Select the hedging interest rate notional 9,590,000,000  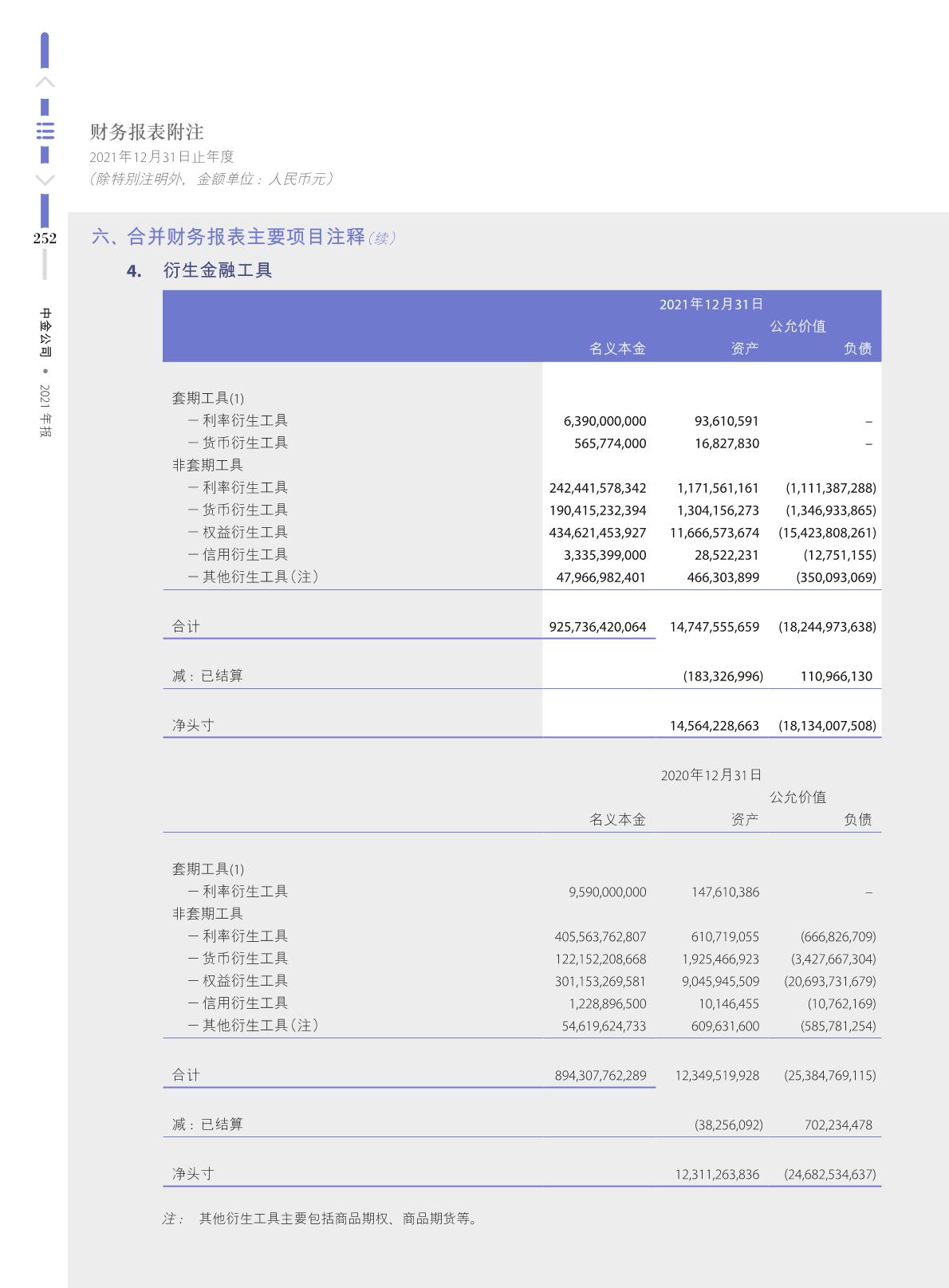(x=607, y=892)
